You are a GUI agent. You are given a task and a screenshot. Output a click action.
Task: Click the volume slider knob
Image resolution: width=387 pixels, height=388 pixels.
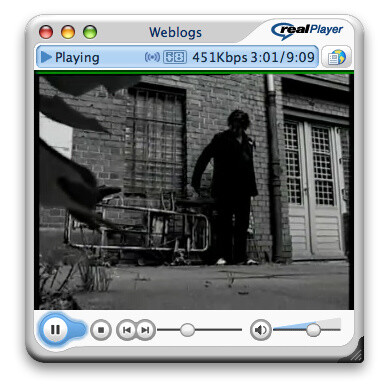pyautogui.click(x=313, y=330)
